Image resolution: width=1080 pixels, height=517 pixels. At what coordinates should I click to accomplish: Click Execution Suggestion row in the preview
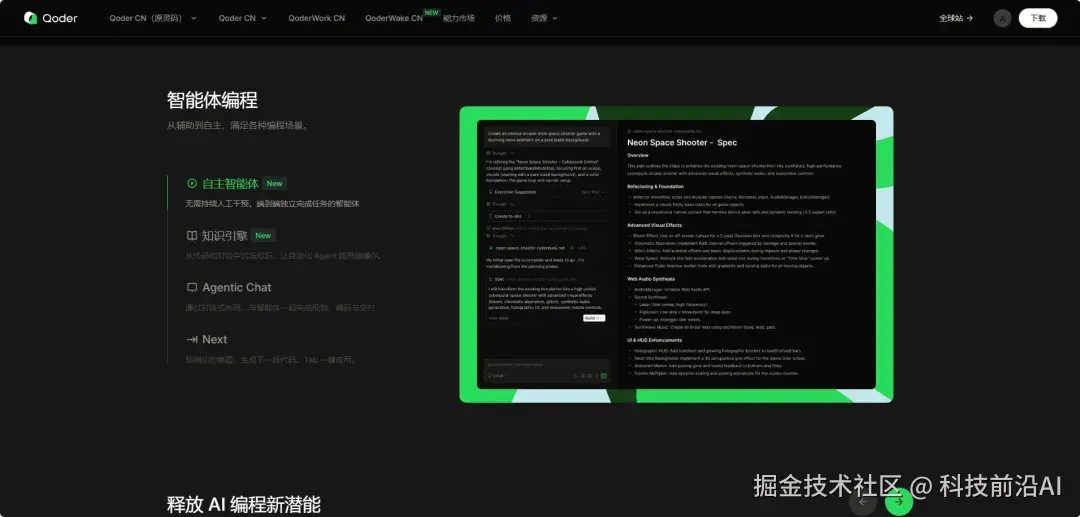pyautogui.click(x=545, y=192)
